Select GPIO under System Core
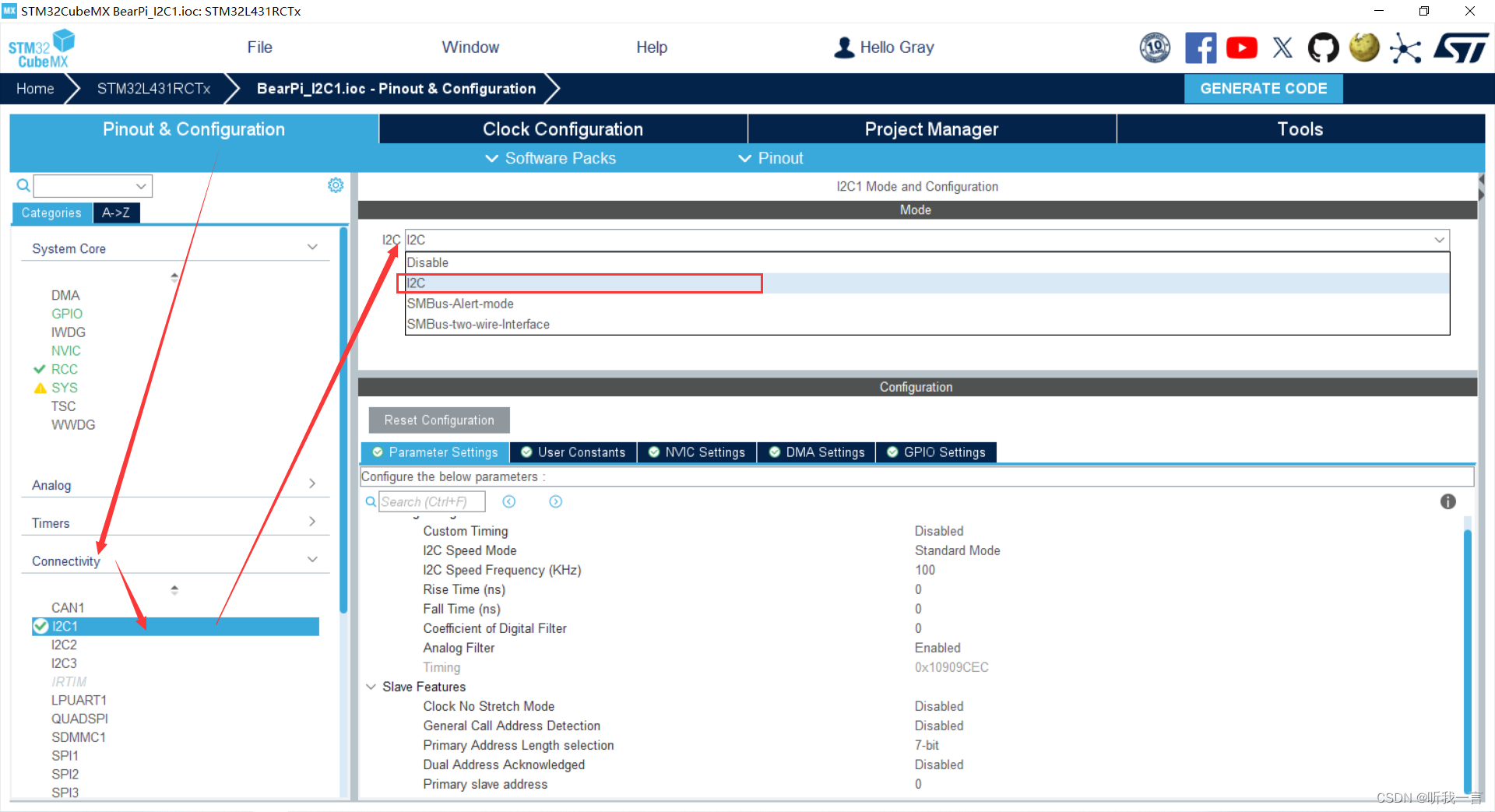Screen dimensions: 1495x812 pos(67,314)
